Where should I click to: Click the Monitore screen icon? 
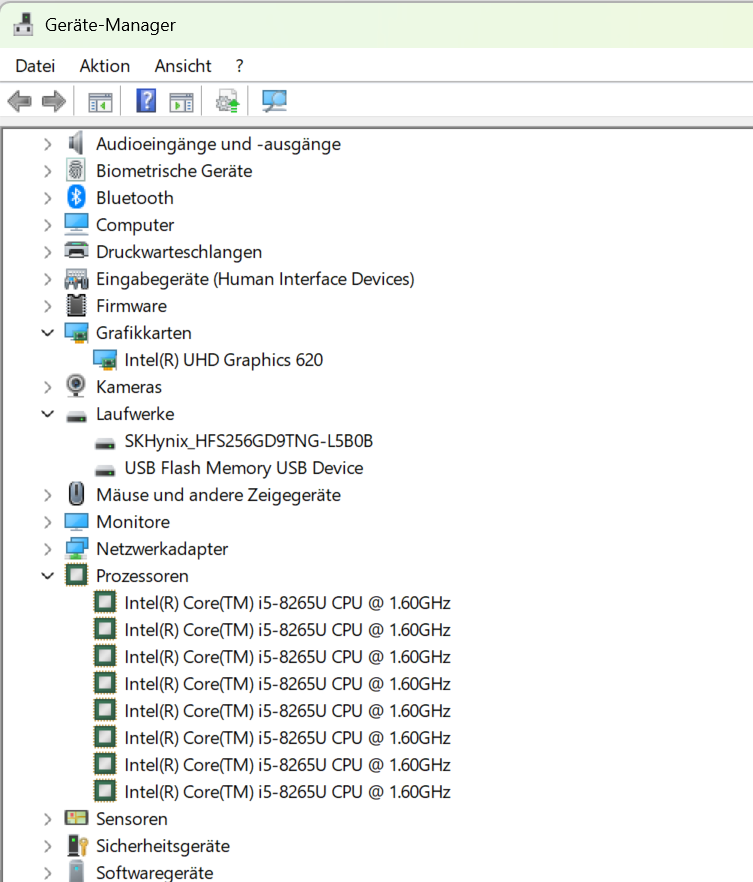pos(76,522)
